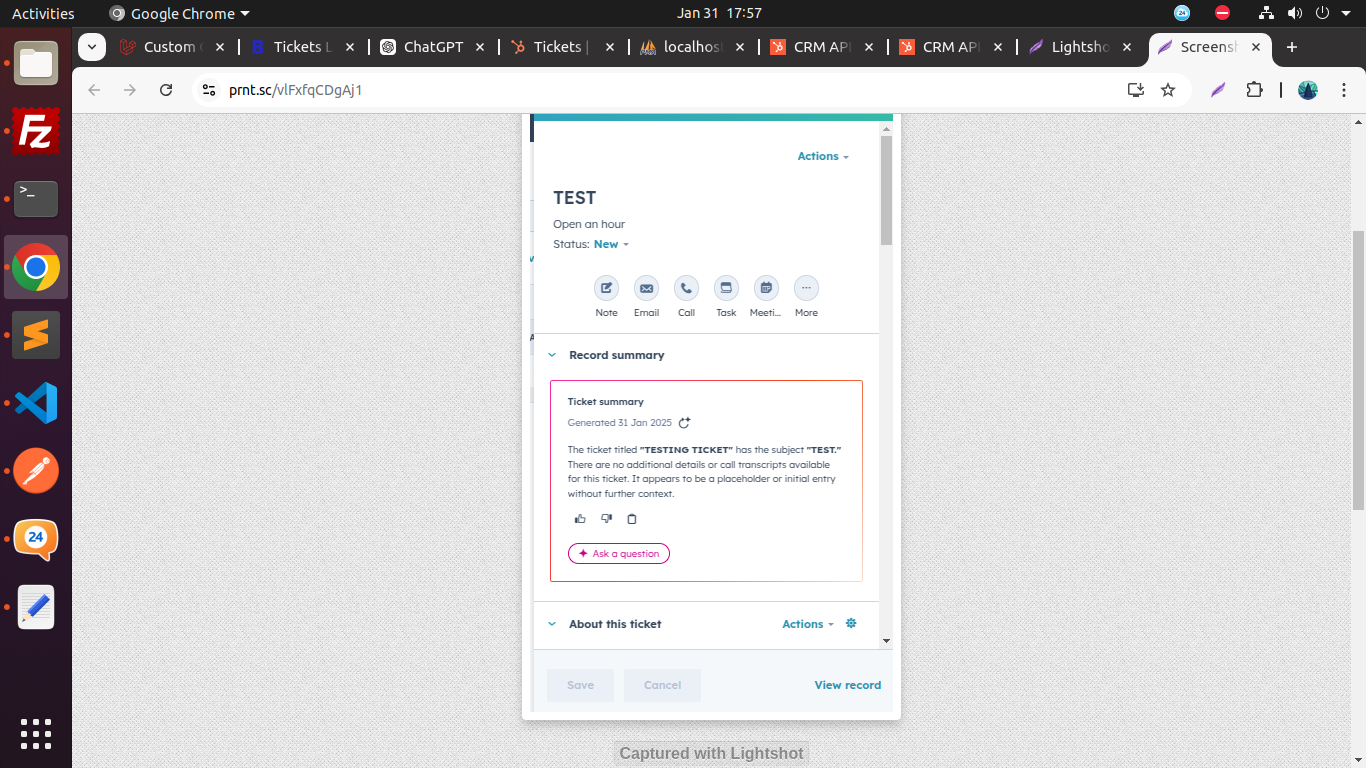Collapse the About this ticket section
Image resolution: width=1366 pixels, height=768 pixels.
pyautogui.click(x=552, y=624)
